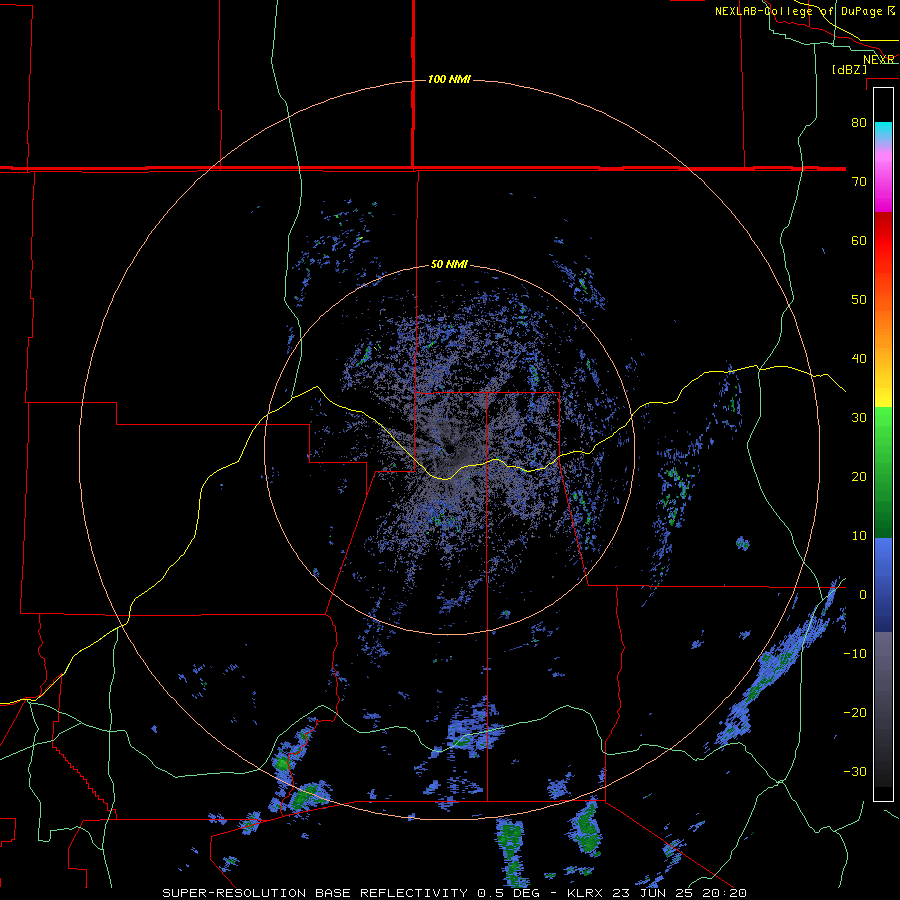Image resolution: width=900 pixels, height=900 pixels.
Task: Click the 20 value on color scale
Action: point(859,477)
